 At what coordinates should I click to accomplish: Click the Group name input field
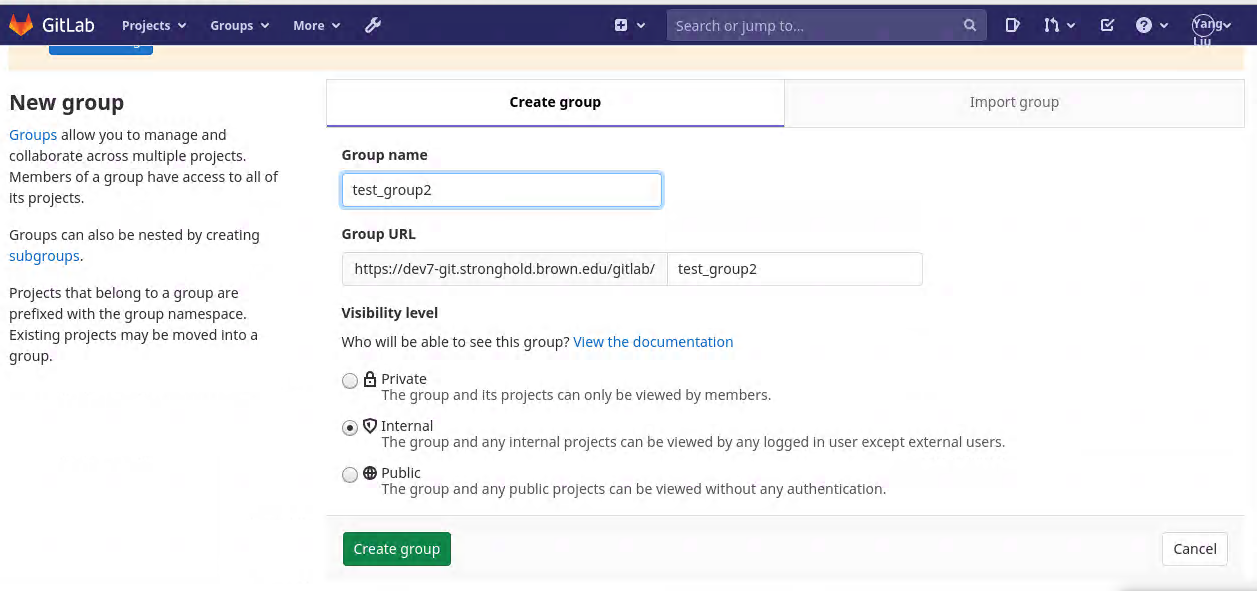(501, 190)
